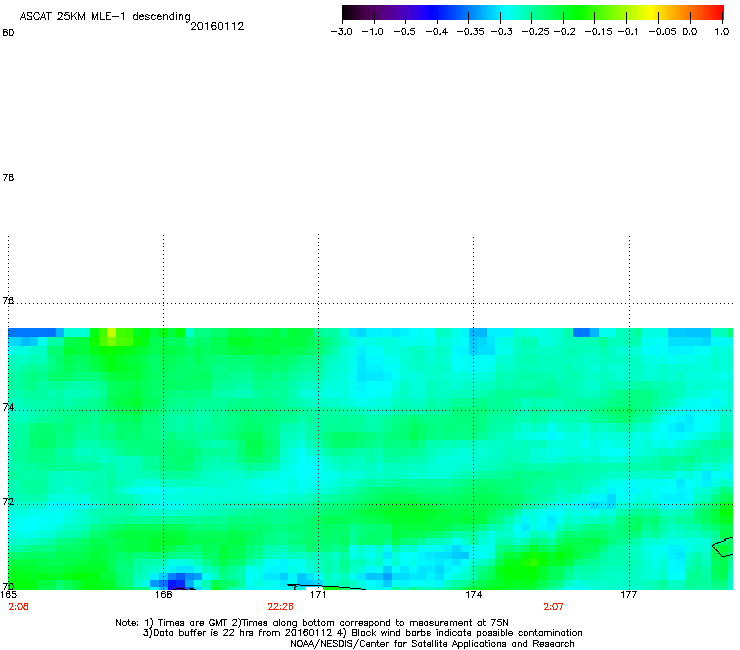Click the ASCAT 25KM MLE-1 descending title
740x650 pixels.
click(105, 17)
